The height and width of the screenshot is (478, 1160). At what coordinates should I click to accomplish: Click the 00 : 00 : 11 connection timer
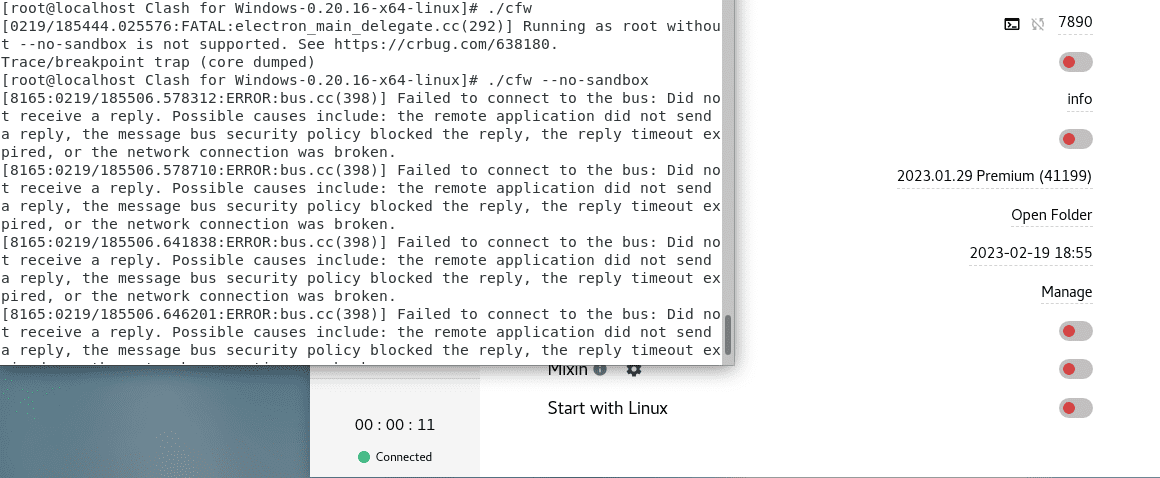395,424
